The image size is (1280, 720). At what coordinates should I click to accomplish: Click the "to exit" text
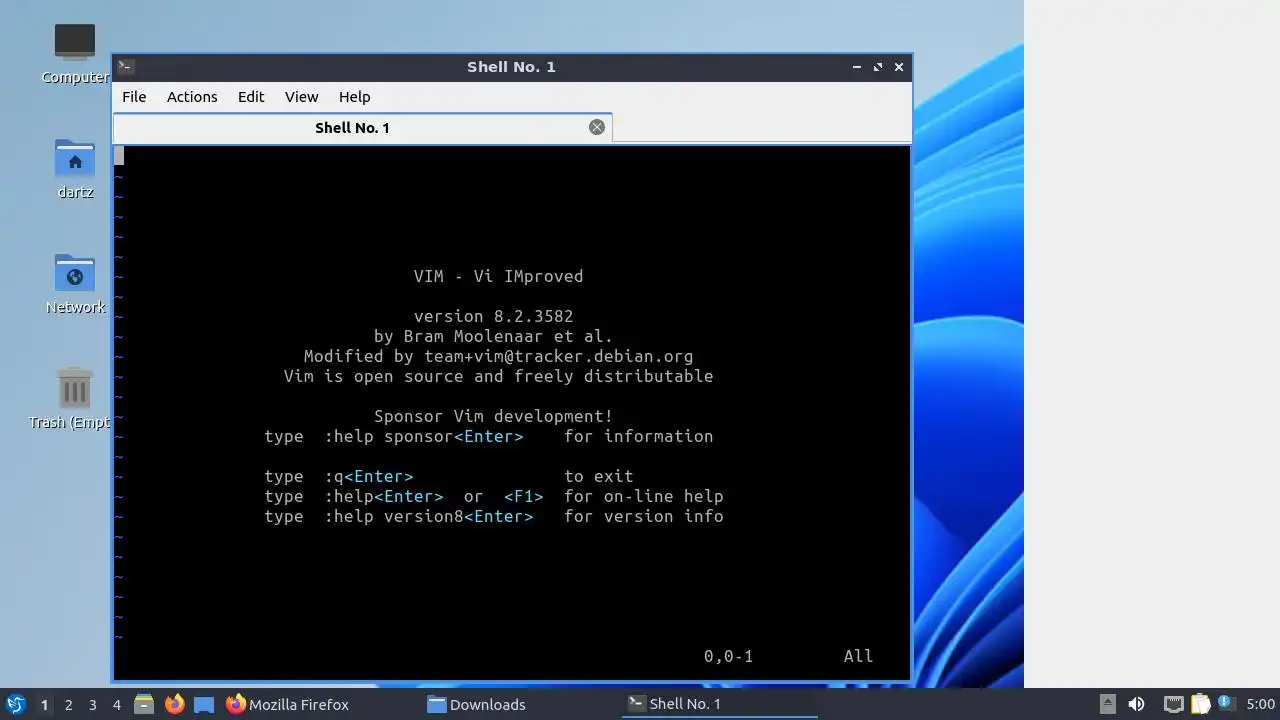[598, 476]
